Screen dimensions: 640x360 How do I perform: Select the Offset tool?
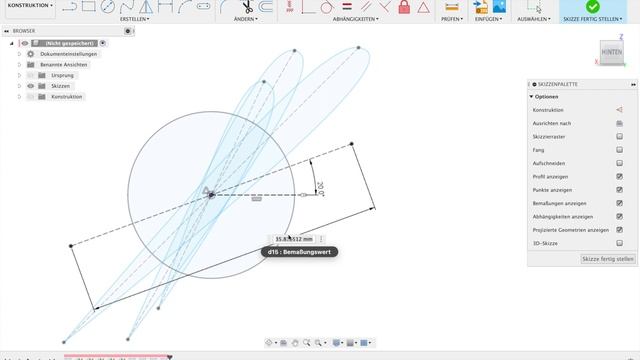266,7
